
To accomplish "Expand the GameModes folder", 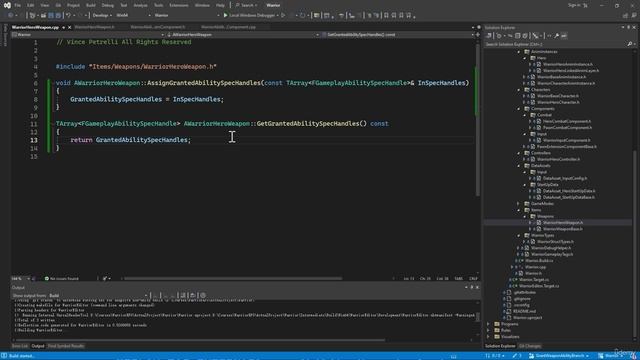I will pos(519,204).
